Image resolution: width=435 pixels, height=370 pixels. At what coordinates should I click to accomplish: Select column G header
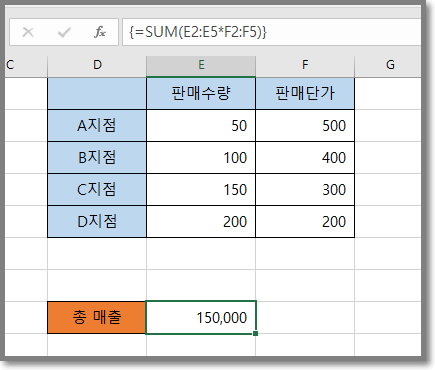pyautogui.click(x=388, y=65)
